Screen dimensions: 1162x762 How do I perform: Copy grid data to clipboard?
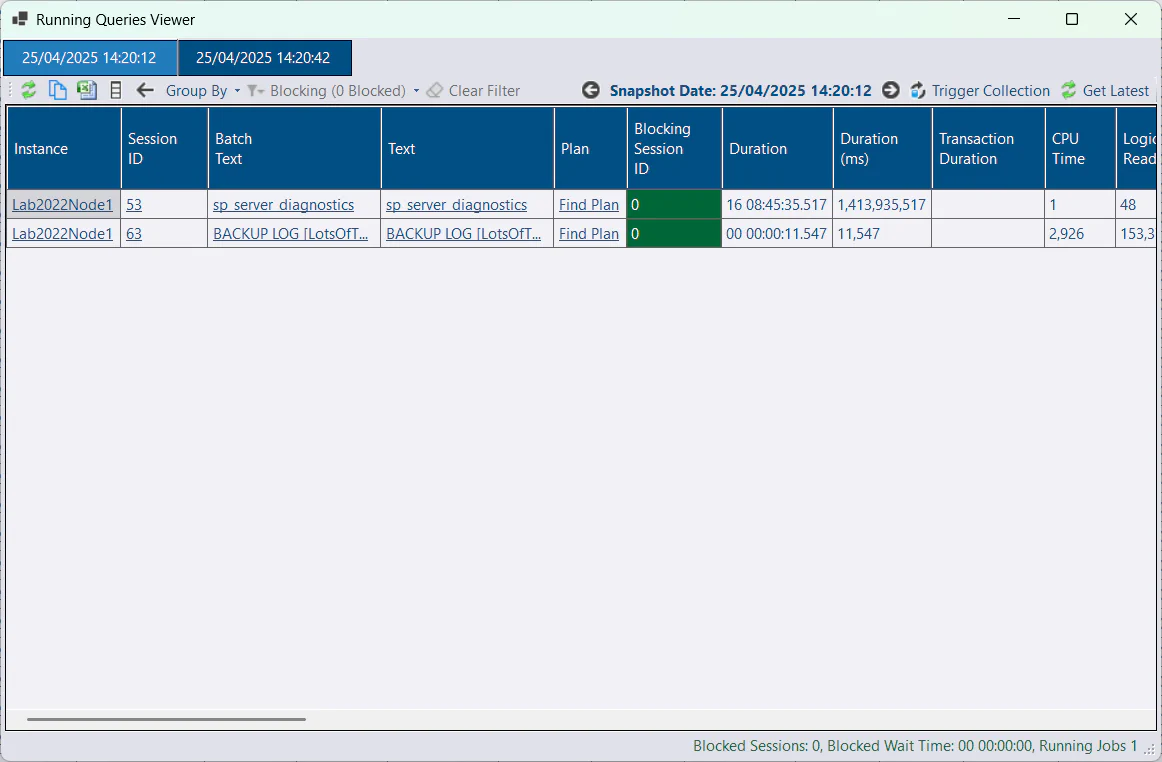(x=57, y=90)
